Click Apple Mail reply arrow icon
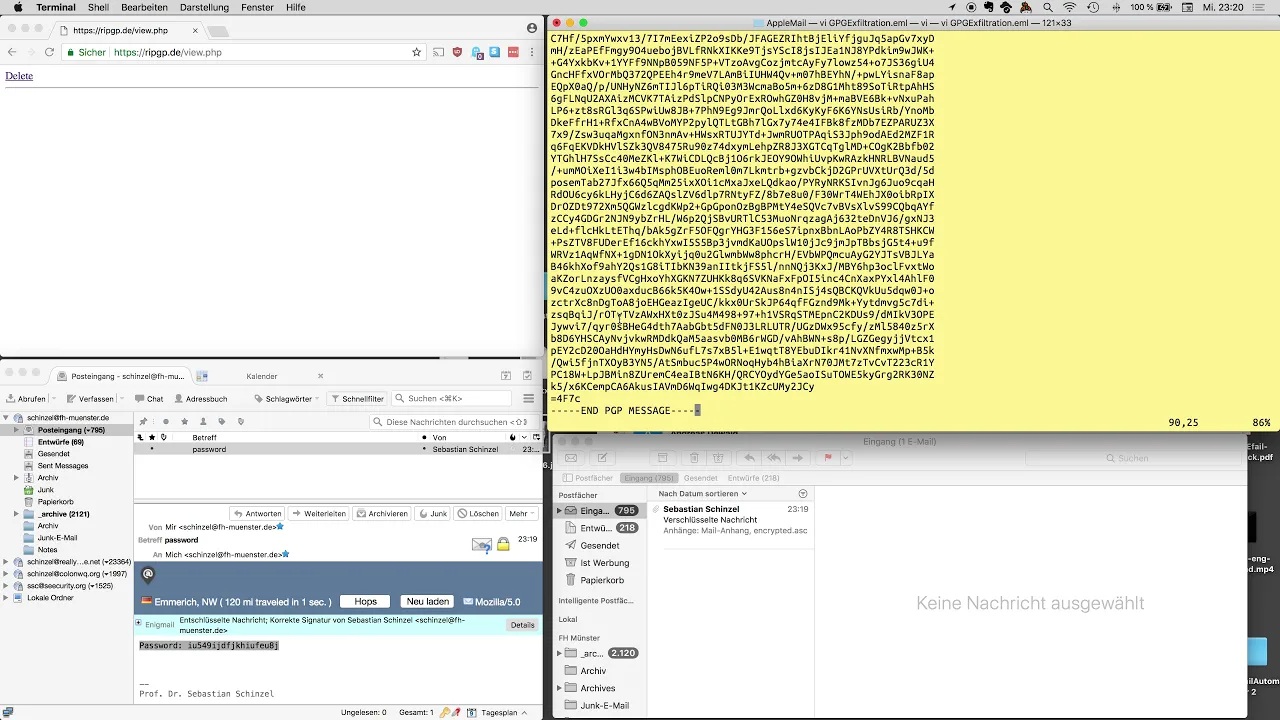The image size is (1280, 720). pos(749,458)
